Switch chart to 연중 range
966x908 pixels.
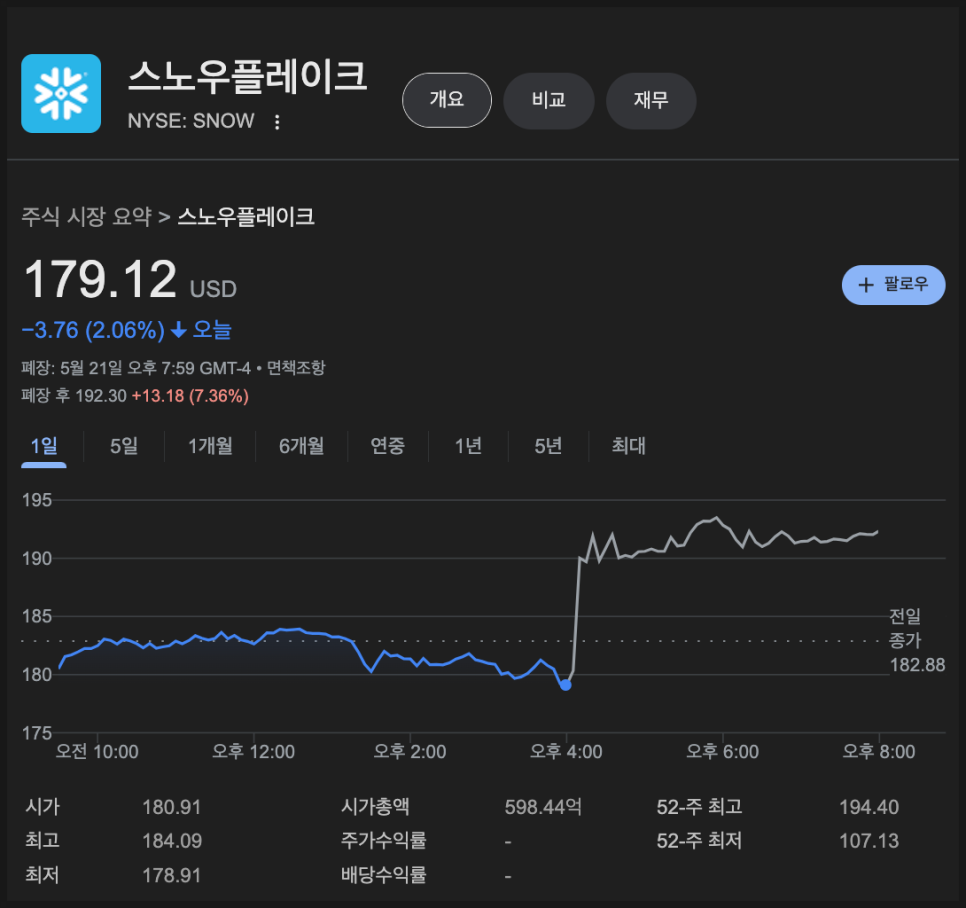click(x=388, y=446)
